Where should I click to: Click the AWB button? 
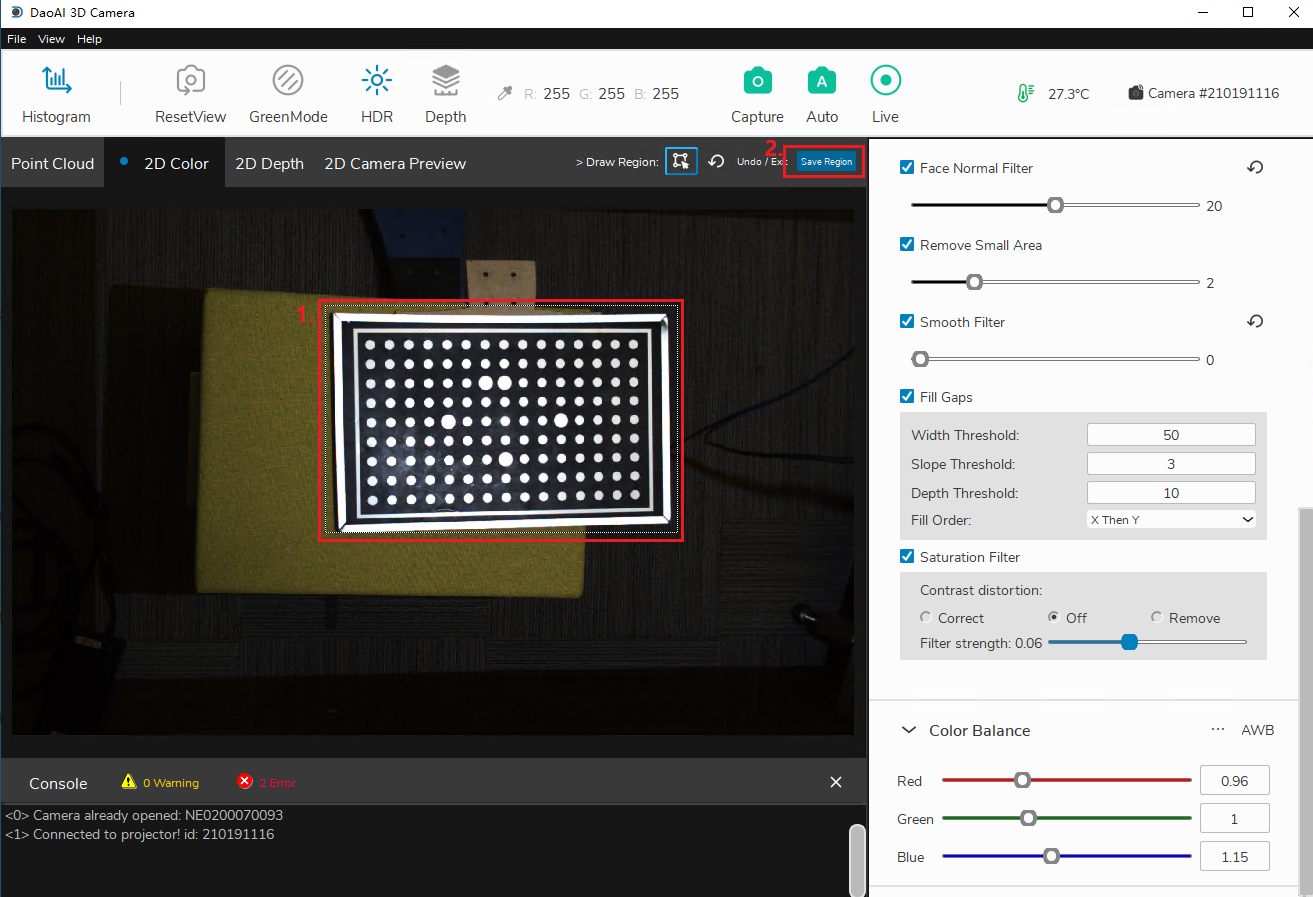(1257, 730)
